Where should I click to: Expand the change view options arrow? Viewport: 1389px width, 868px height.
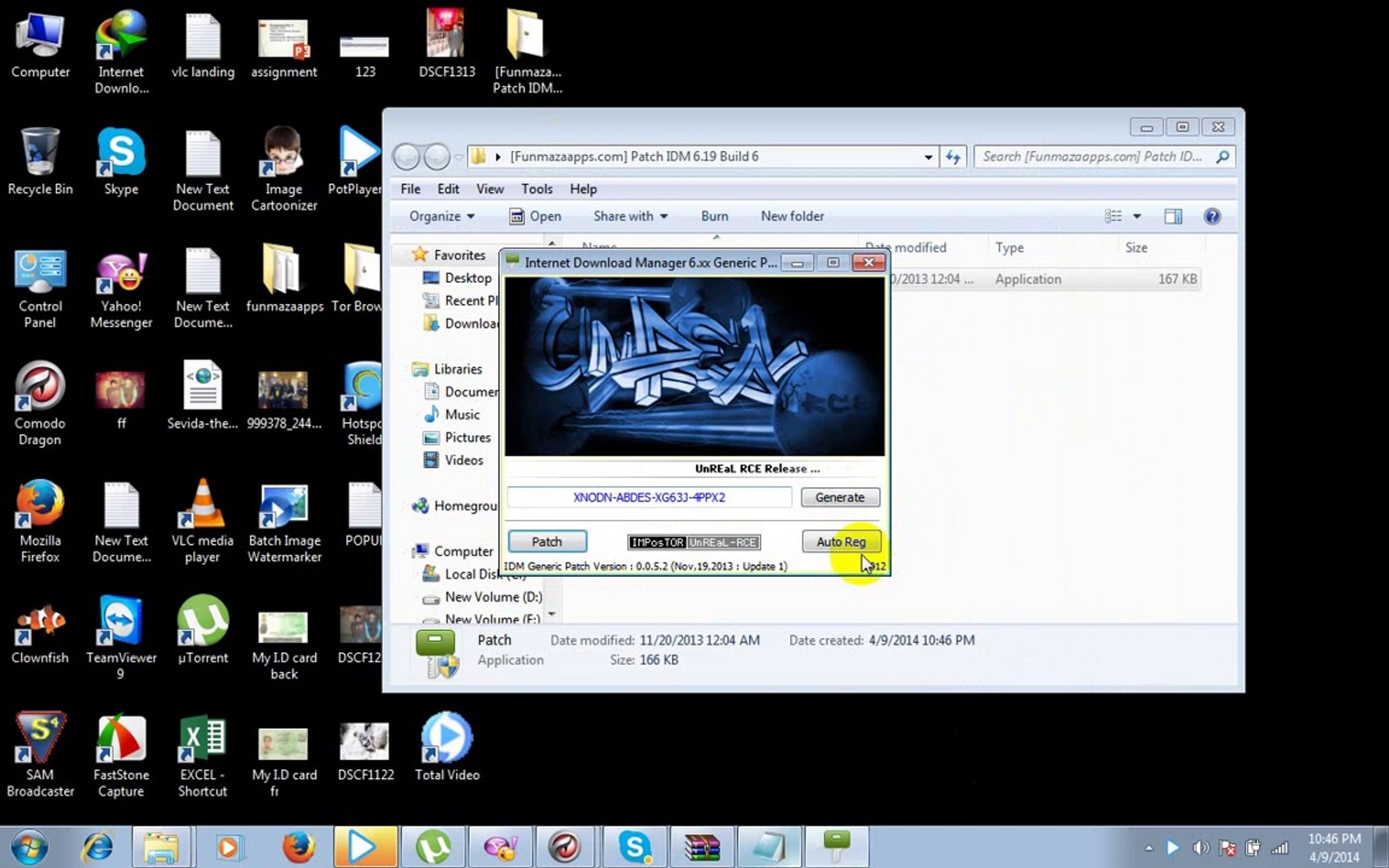pos(1137,216)
